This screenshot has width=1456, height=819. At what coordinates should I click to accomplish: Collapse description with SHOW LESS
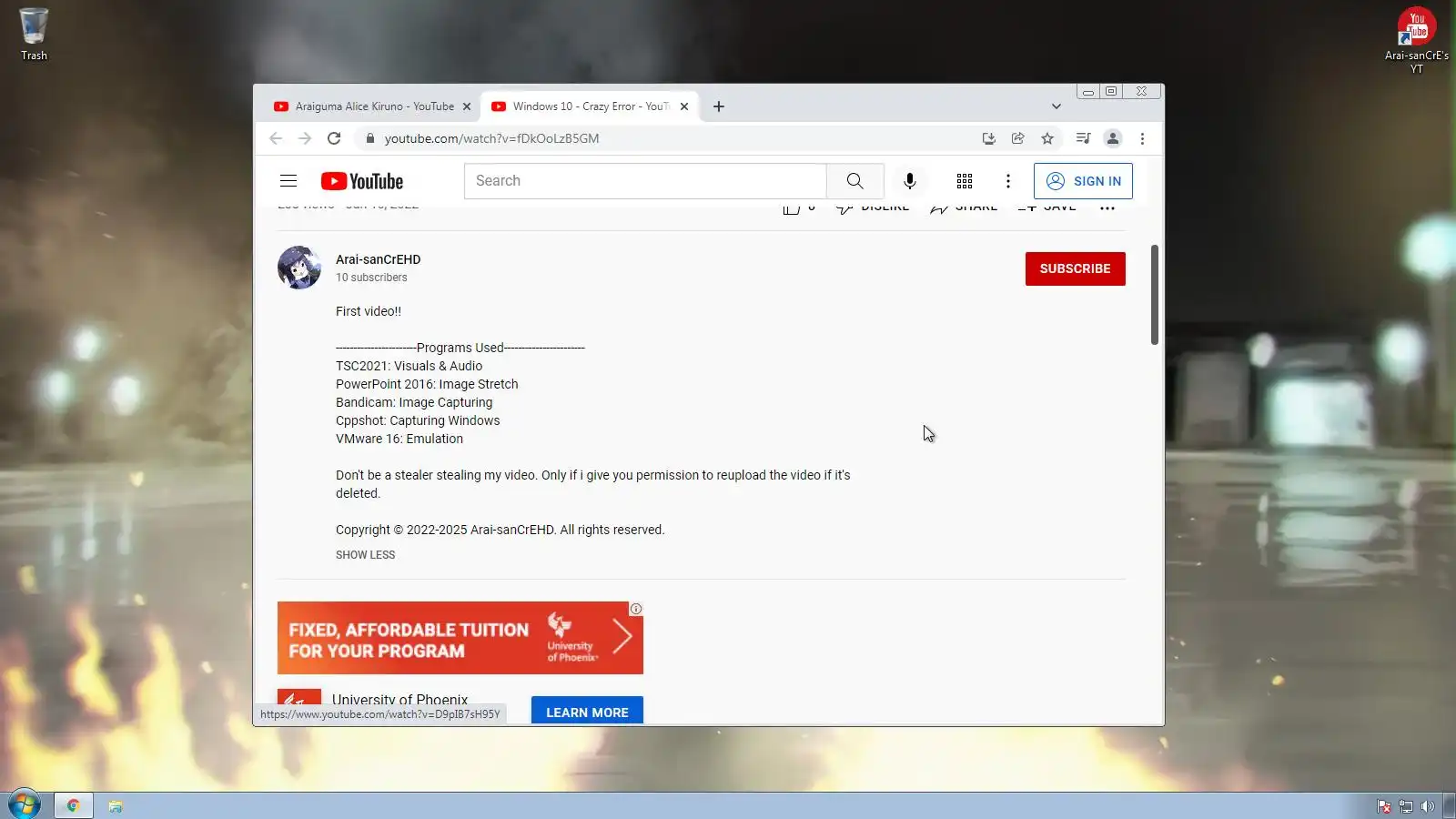click(366, 555)
